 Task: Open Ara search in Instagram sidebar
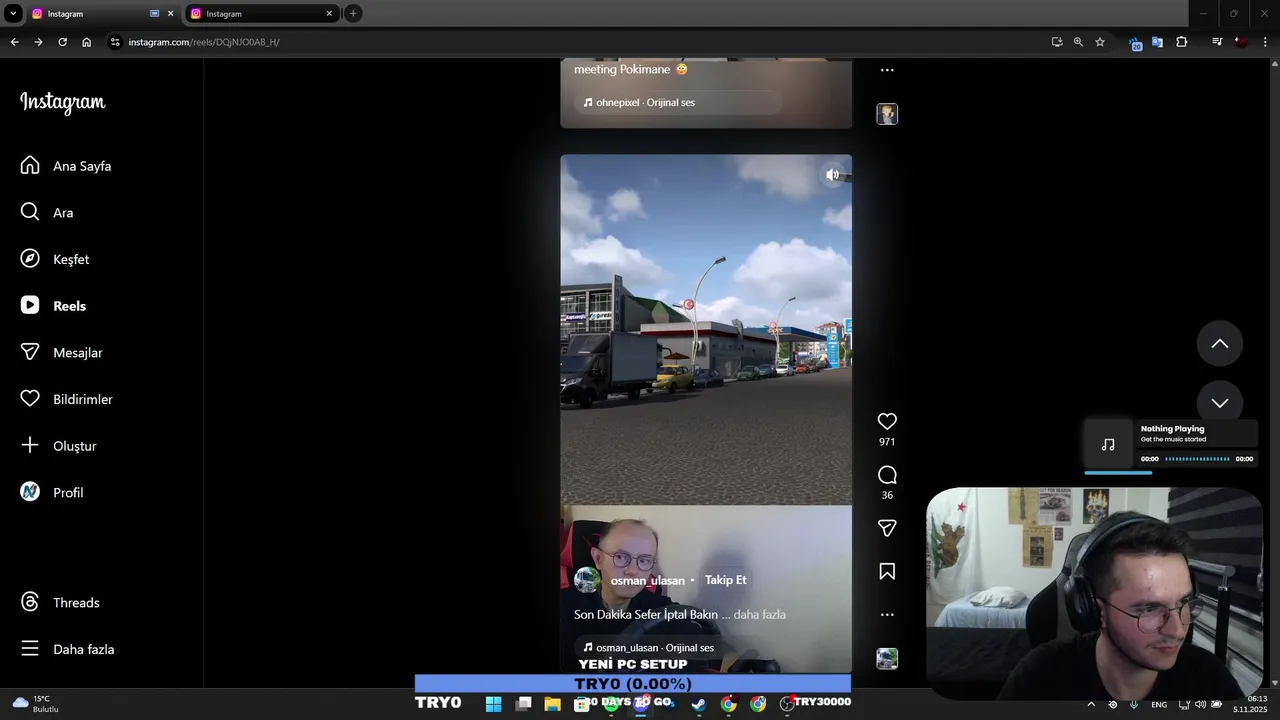tap(48, 213)
